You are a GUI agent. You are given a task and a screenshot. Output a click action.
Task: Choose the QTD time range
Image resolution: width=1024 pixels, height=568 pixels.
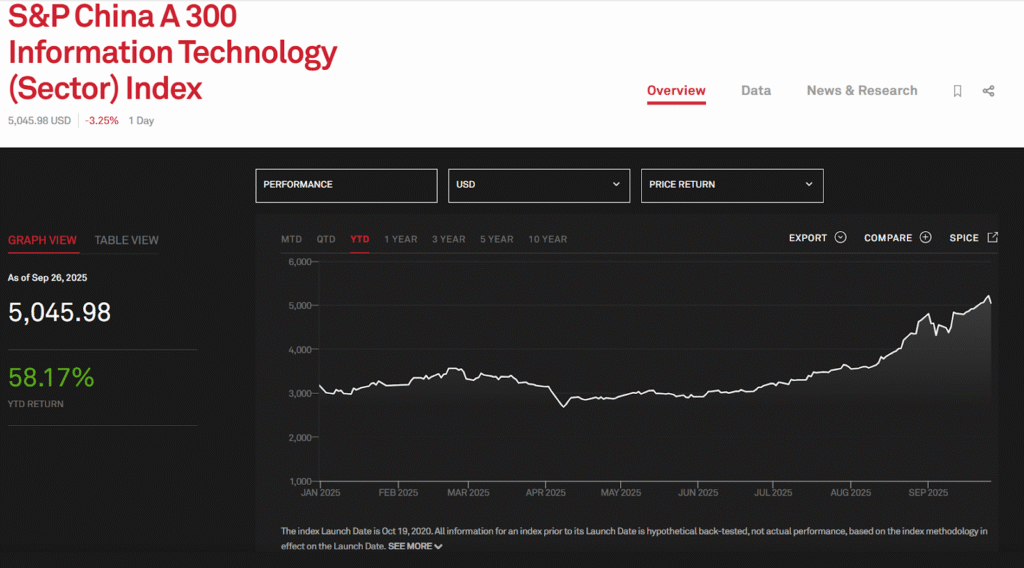click(x=326, y=239)
